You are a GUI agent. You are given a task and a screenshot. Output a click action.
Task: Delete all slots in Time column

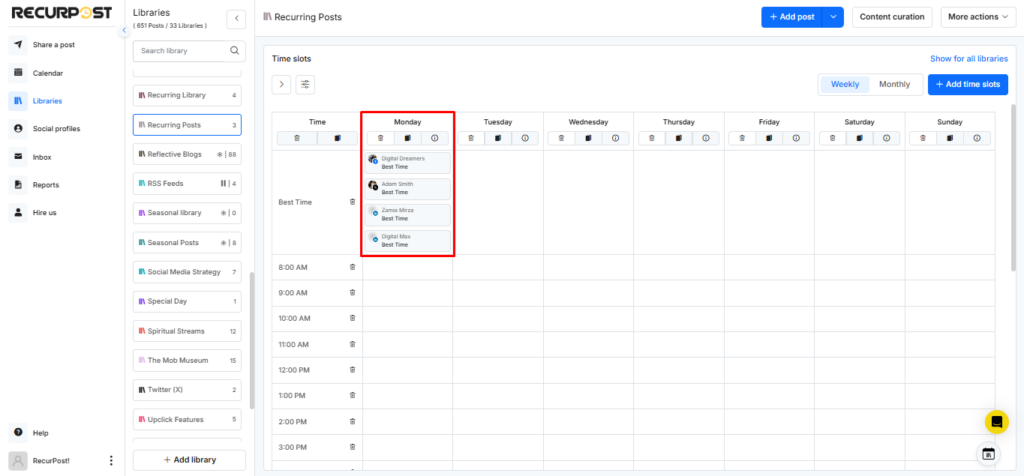[297, 138]
